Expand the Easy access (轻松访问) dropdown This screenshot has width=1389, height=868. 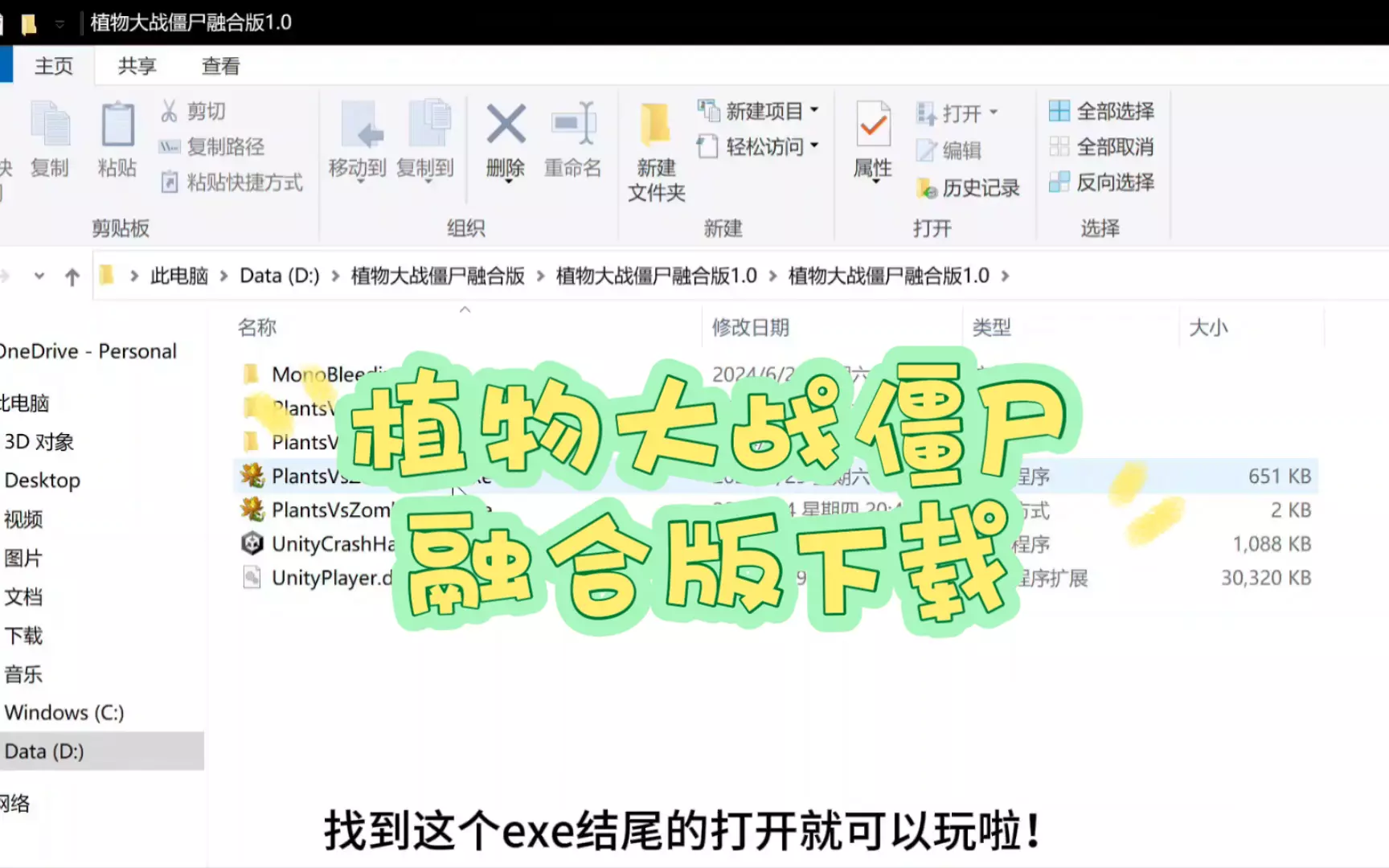pyautogui.click(x=814, y=145)
